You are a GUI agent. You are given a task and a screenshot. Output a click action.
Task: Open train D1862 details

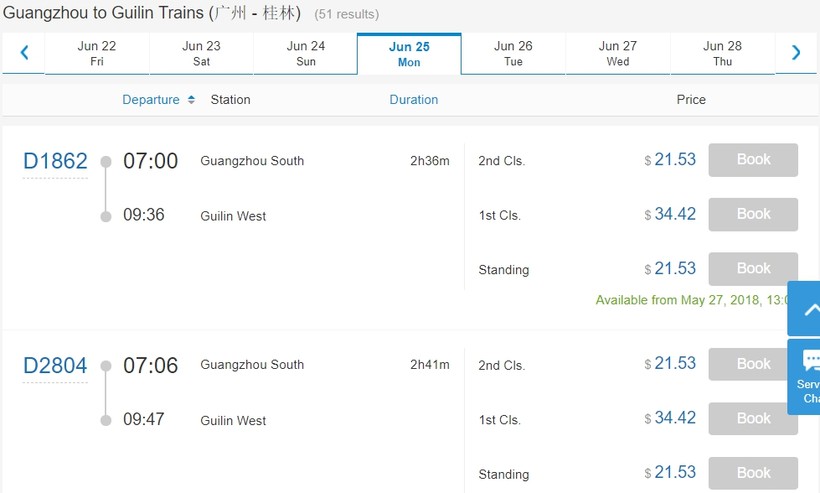point(55,161)
